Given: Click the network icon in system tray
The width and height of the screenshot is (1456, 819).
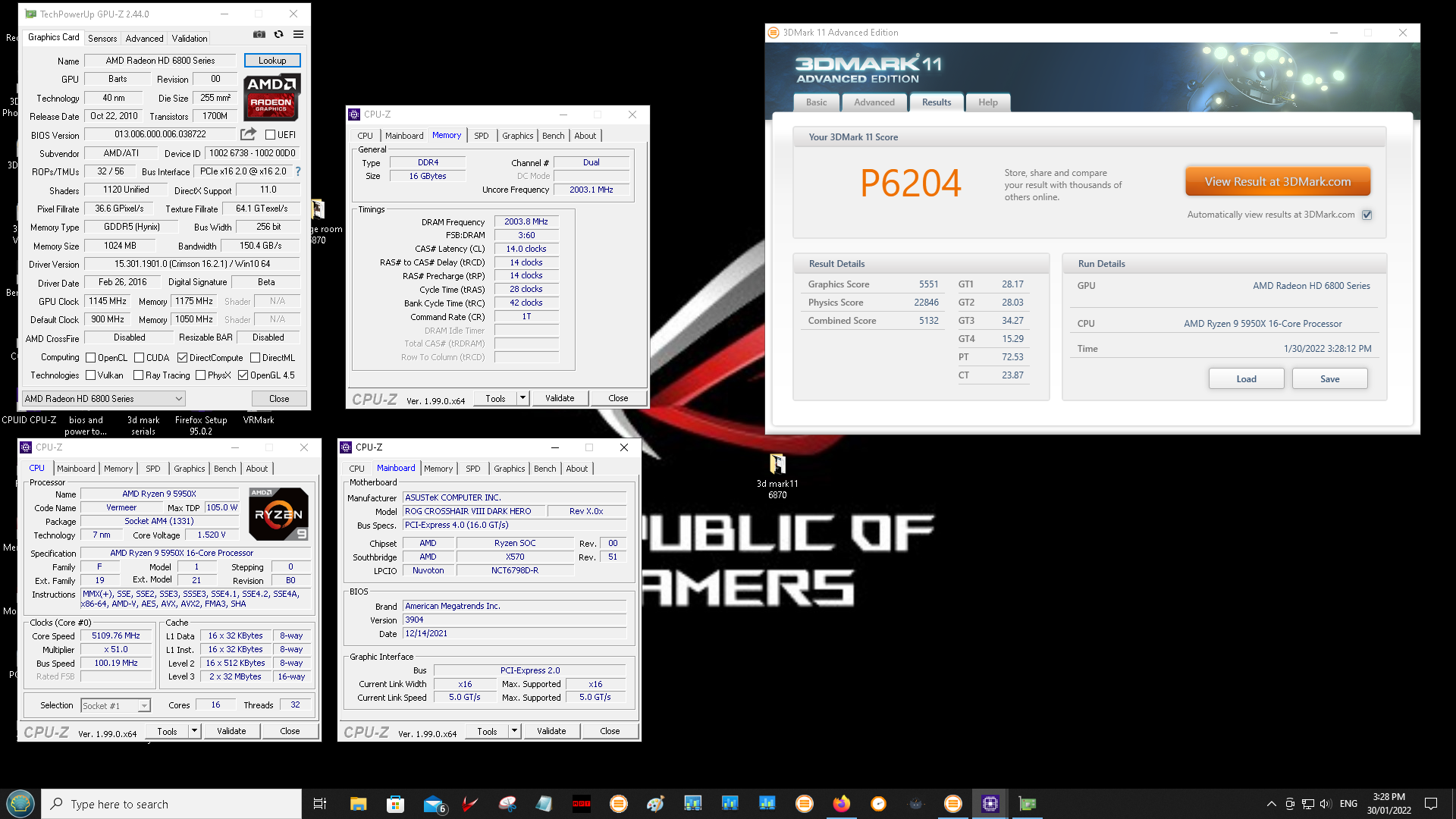Looking at the screenshot, I should point(1308,804).
